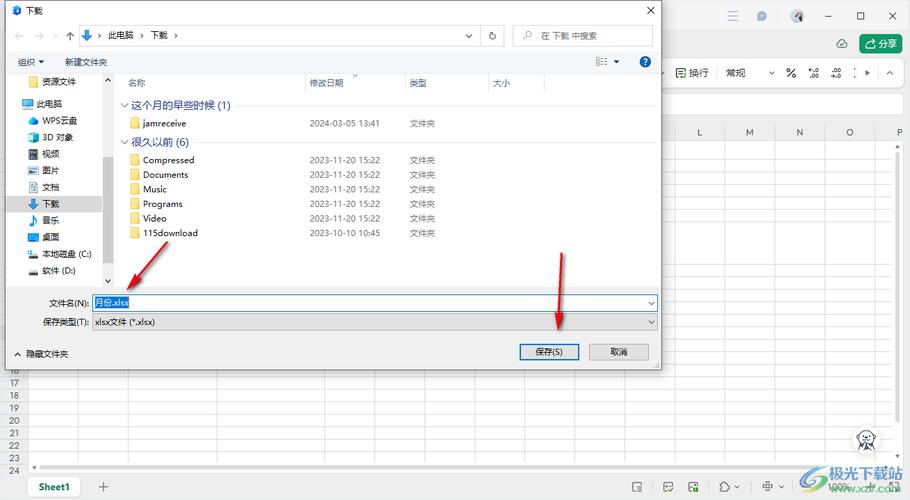
Task: Collapse folders with 隐藏文件夹
Action: (x=42, y=354)
